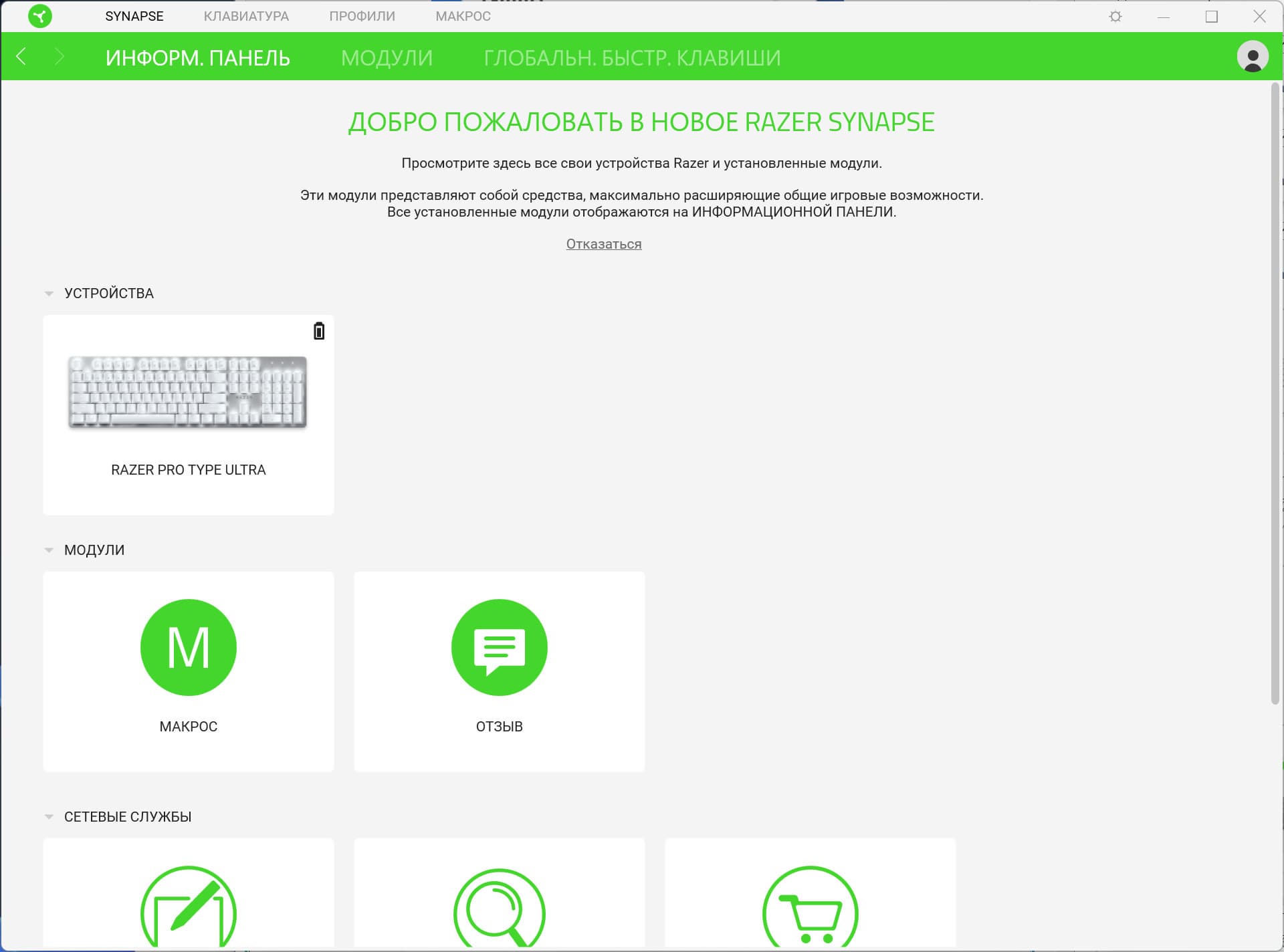1284x952 pixels.
Task: Open settings via the gear icon
Action: 1115,16
